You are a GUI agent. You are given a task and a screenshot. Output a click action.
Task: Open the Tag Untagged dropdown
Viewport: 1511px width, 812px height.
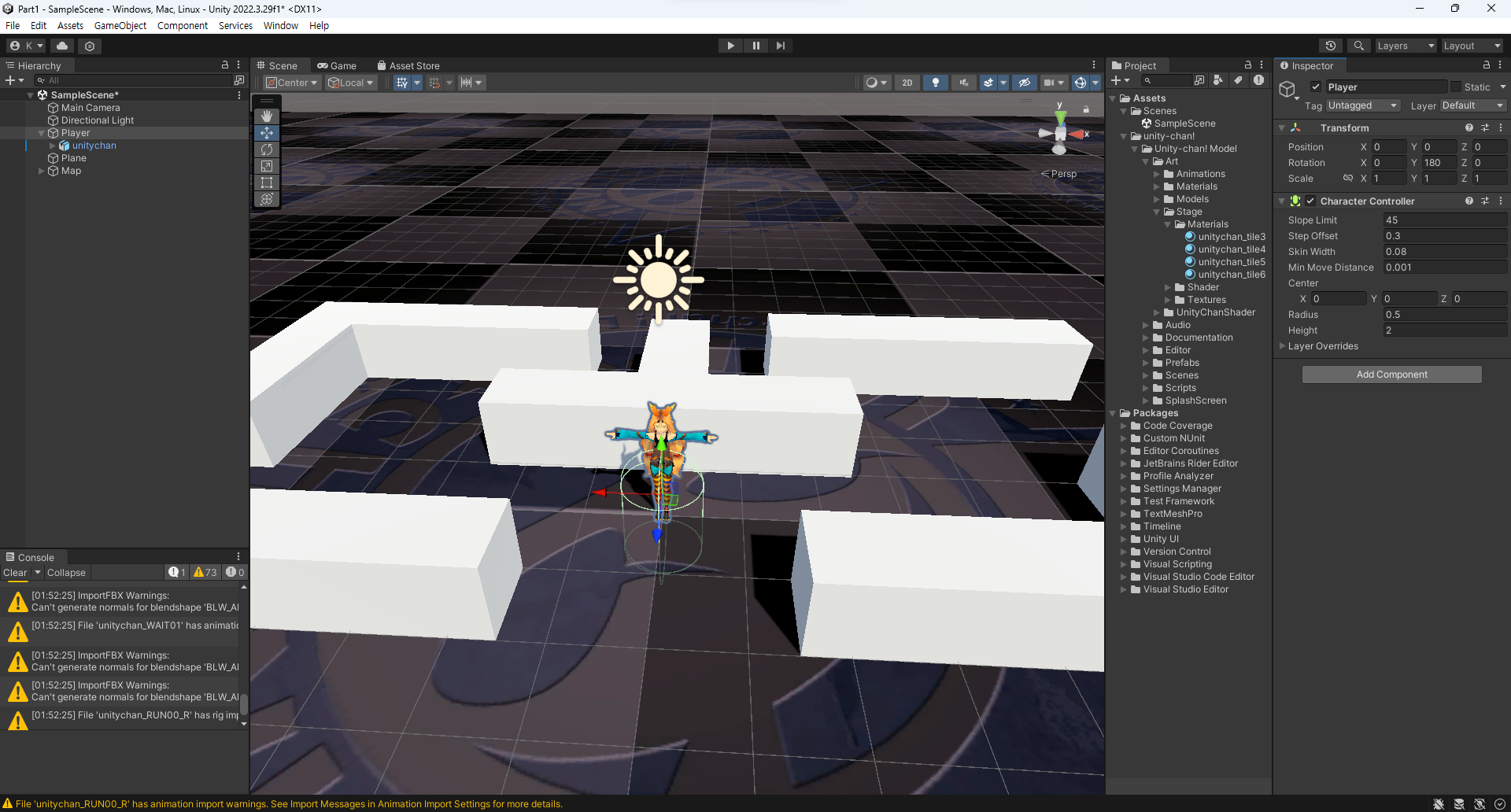[x=1363, y=105]
